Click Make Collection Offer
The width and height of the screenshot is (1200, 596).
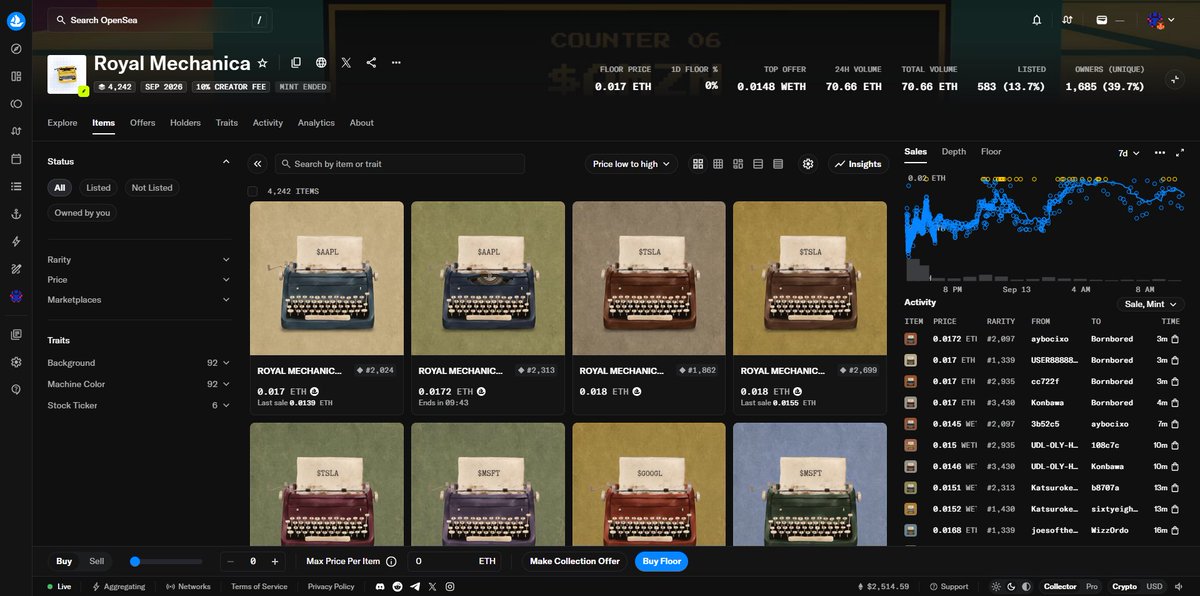pyautogui.click(x=575, y=562)
